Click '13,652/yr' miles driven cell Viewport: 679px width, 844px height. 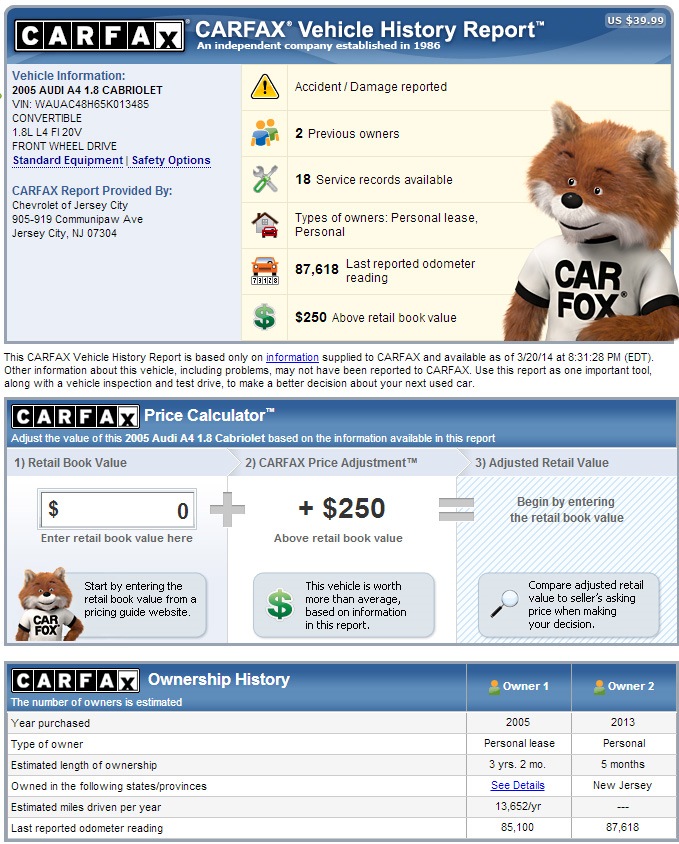518,806
